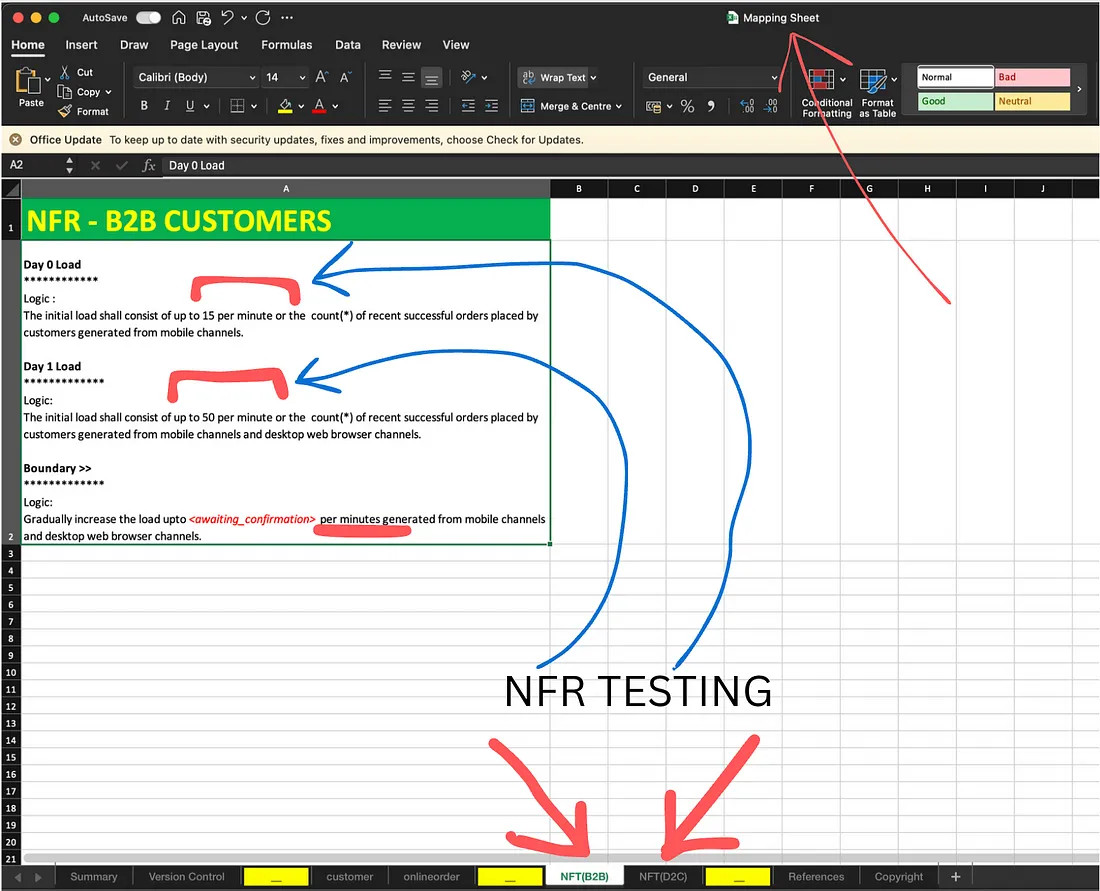Open the more options ellipsis in title bar
Viewport: 1100px width, 891px height.
(x=287, y=18)
